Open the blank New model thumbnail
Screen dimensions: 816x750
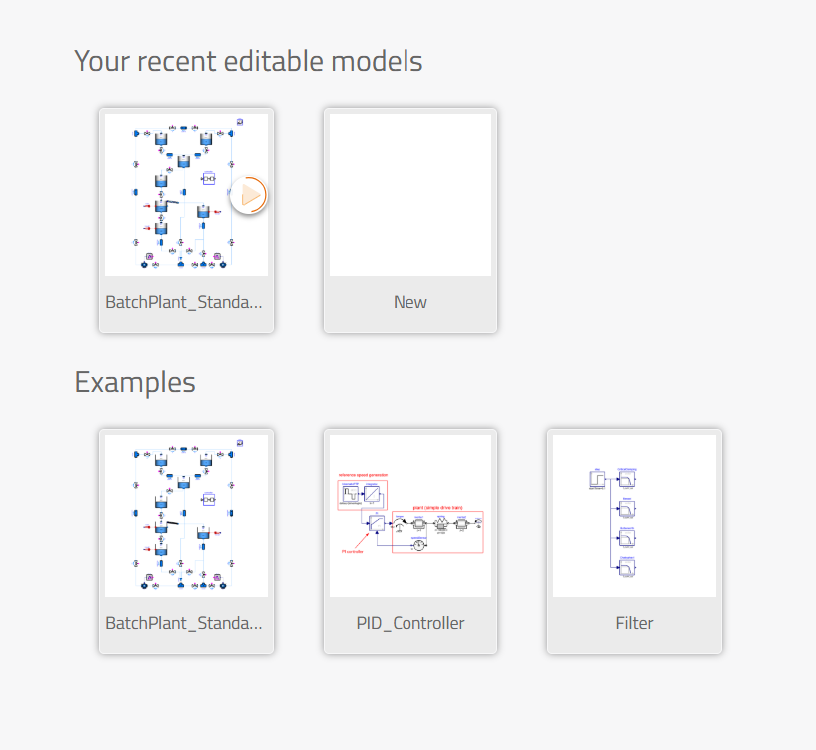tap(410, 195)
